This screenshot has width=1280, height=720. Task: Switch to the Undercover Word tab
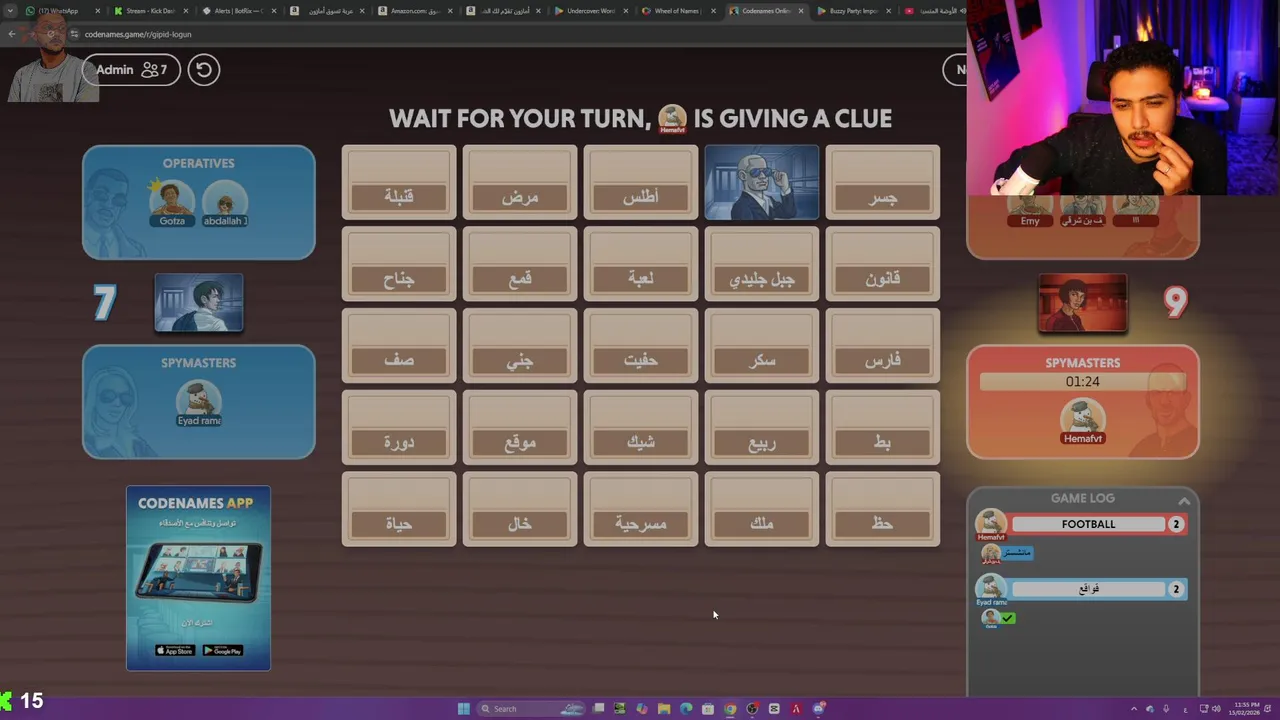[x=590, y=11]
